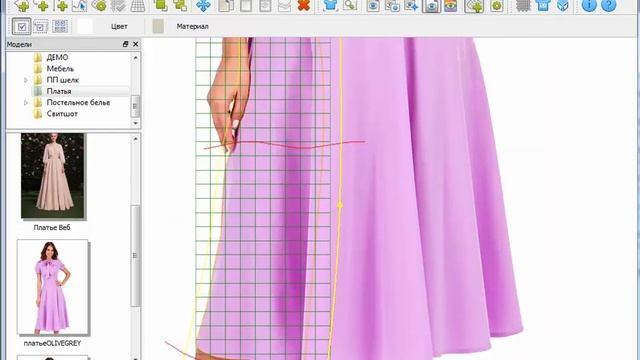Select the Свитшот folder
The image size is (640, 360).
point(62,114)
